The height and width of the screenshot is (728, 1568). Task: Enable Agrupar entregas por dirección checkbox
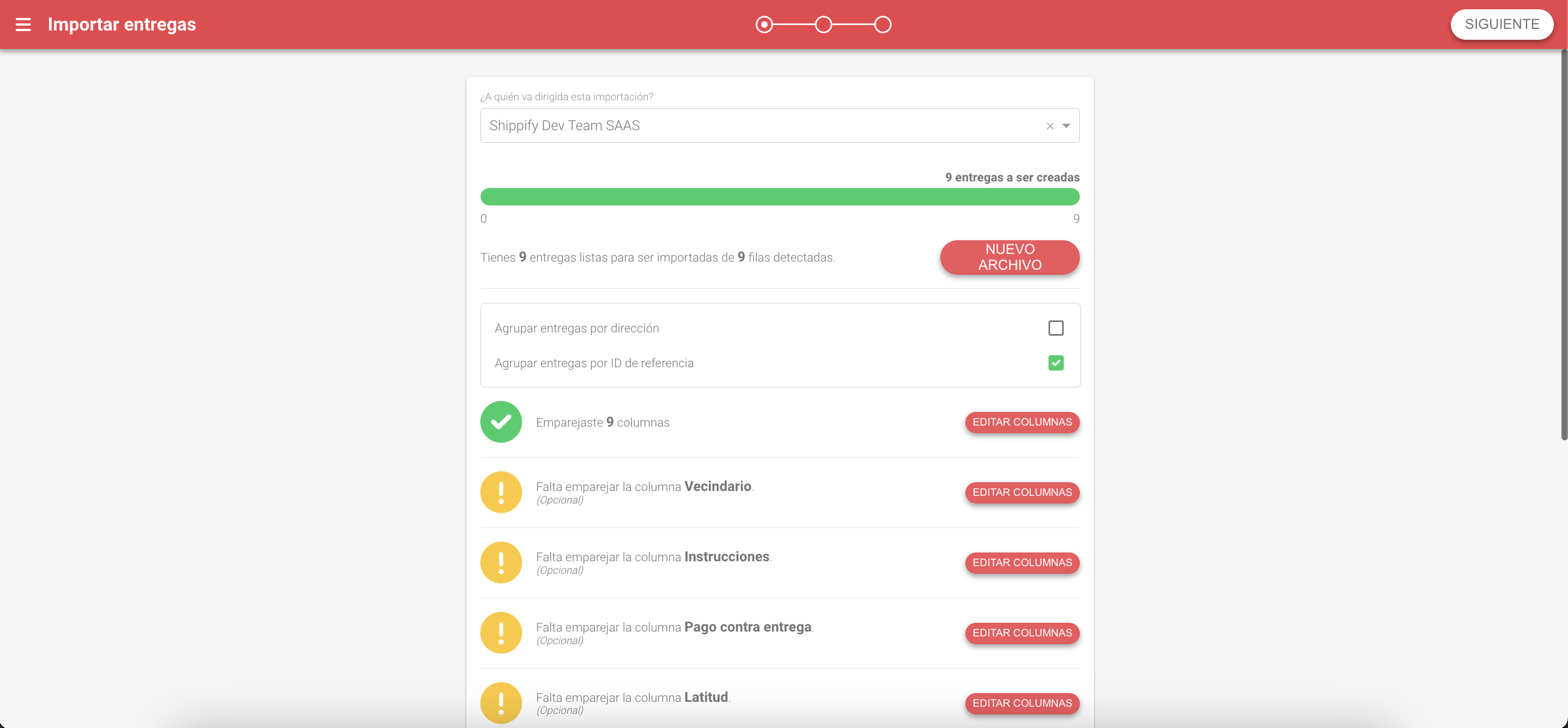pos(1055,328)
